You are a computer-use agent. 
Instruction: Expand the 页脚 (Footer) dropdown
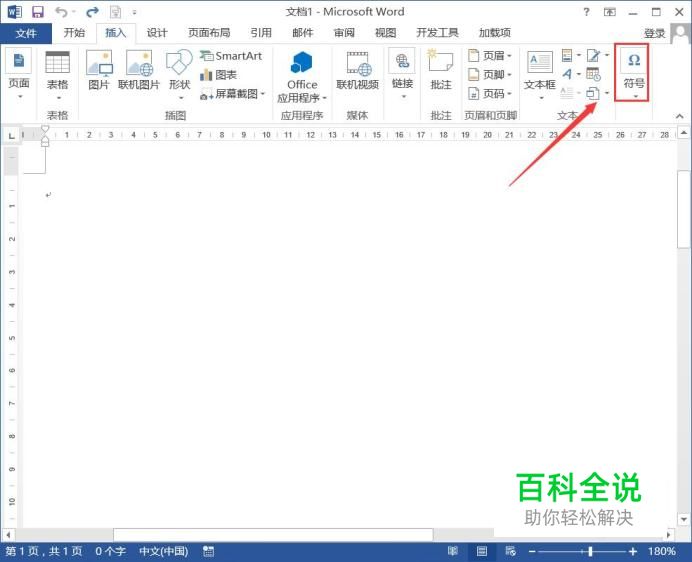tap(509, 75)
